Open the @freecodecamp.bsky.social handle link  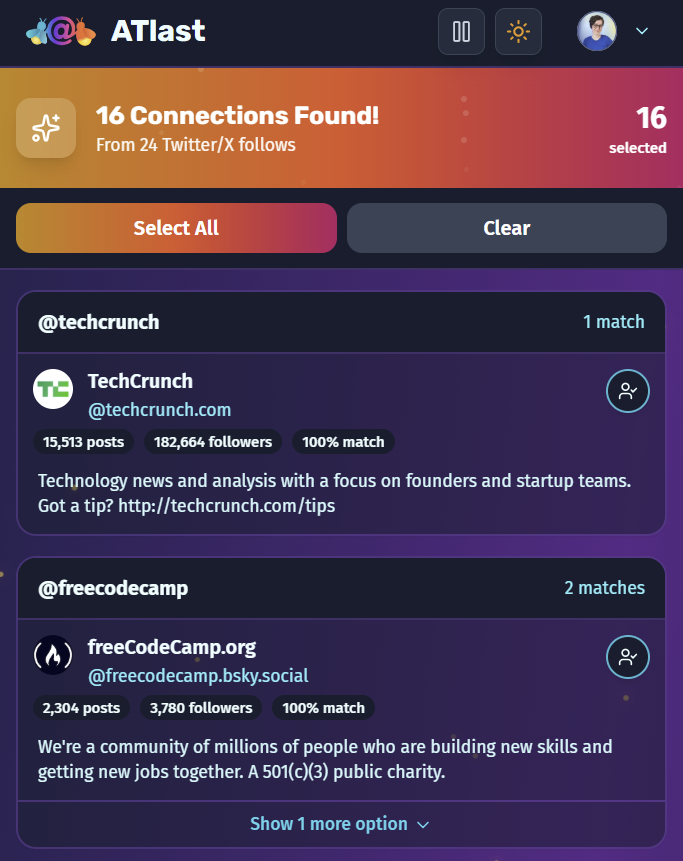[x=198, y=676]
